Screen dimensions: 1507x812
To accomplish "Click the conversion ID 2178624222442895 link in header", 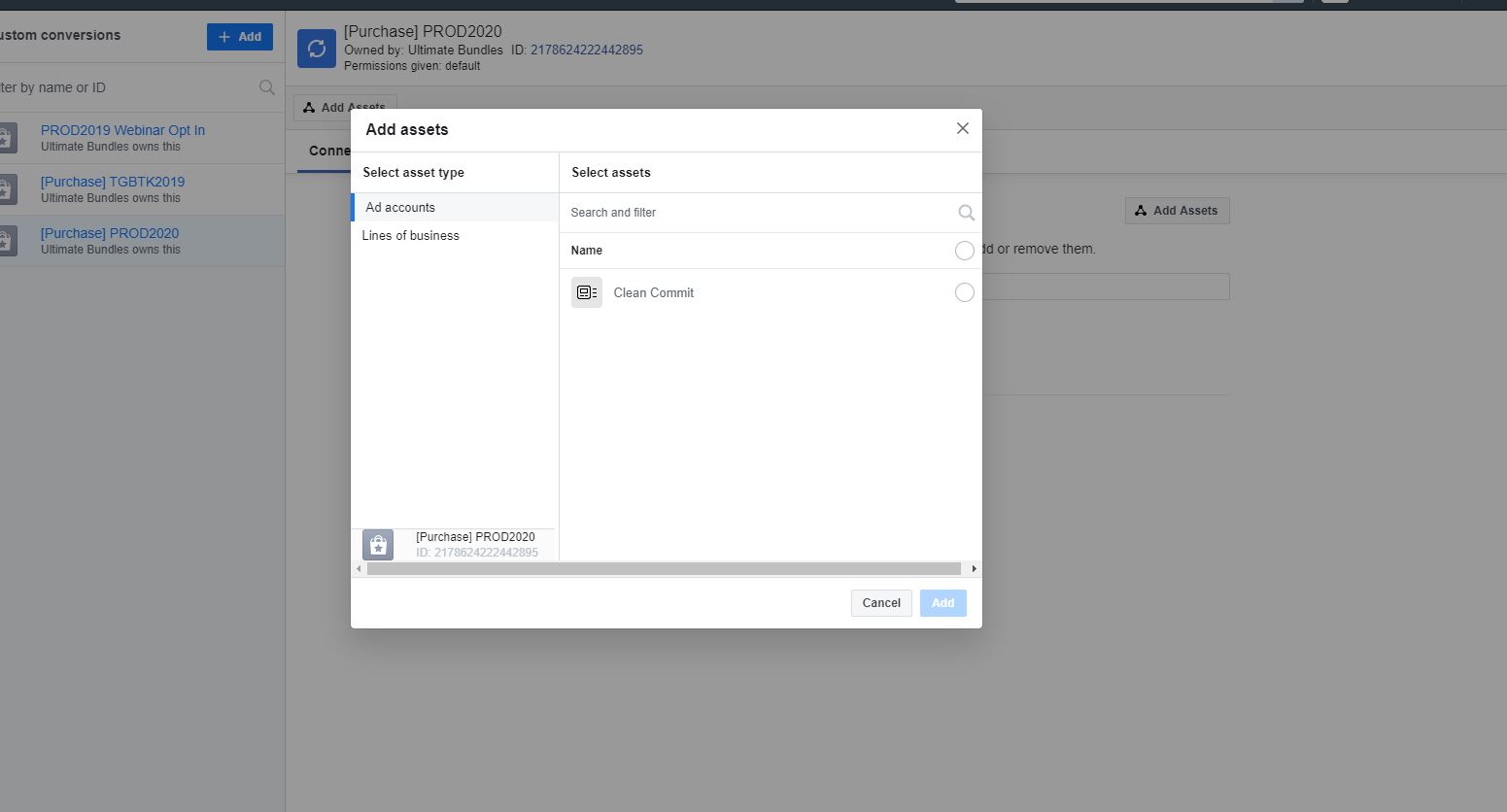I will click(x=587, y=50).
